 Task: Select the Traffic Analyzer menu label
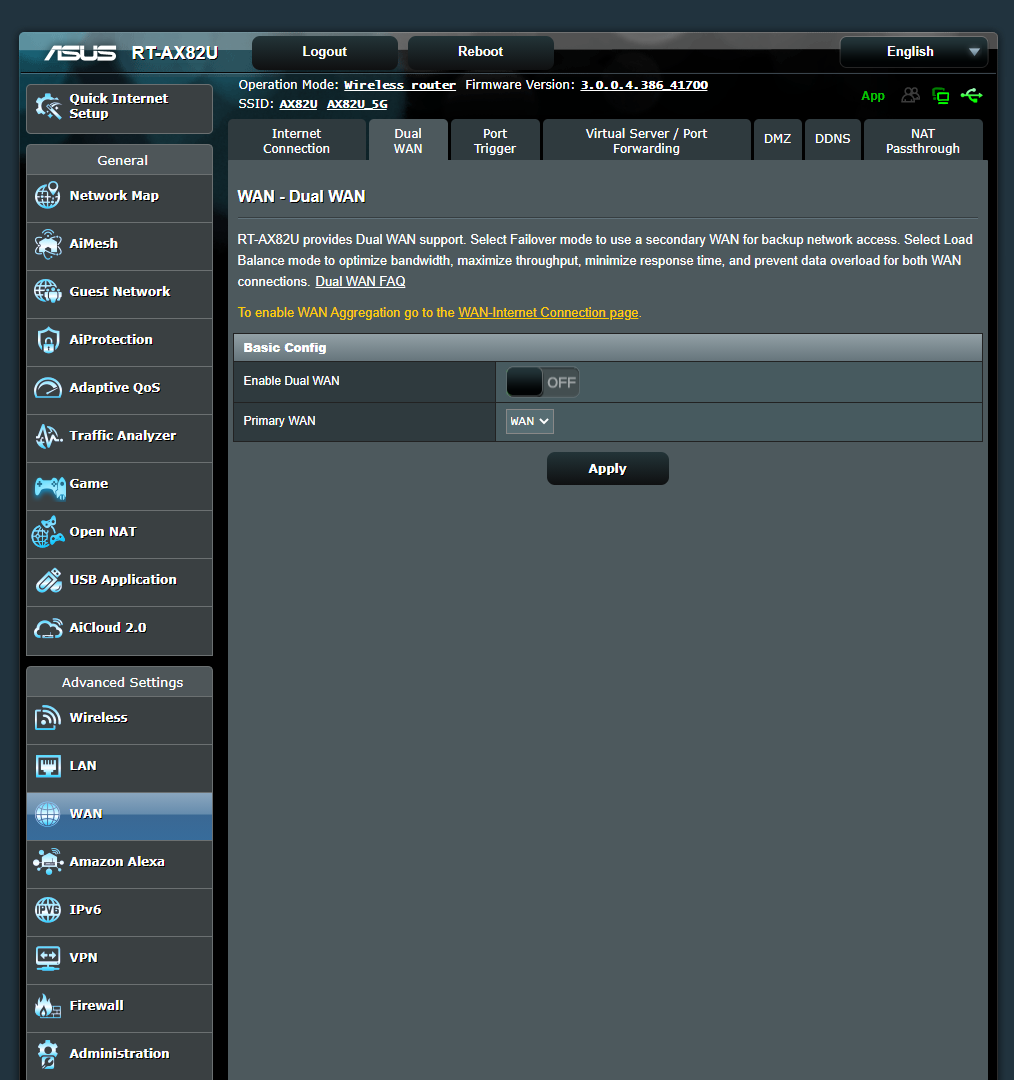pyautogui.click(x=123, y=436)
